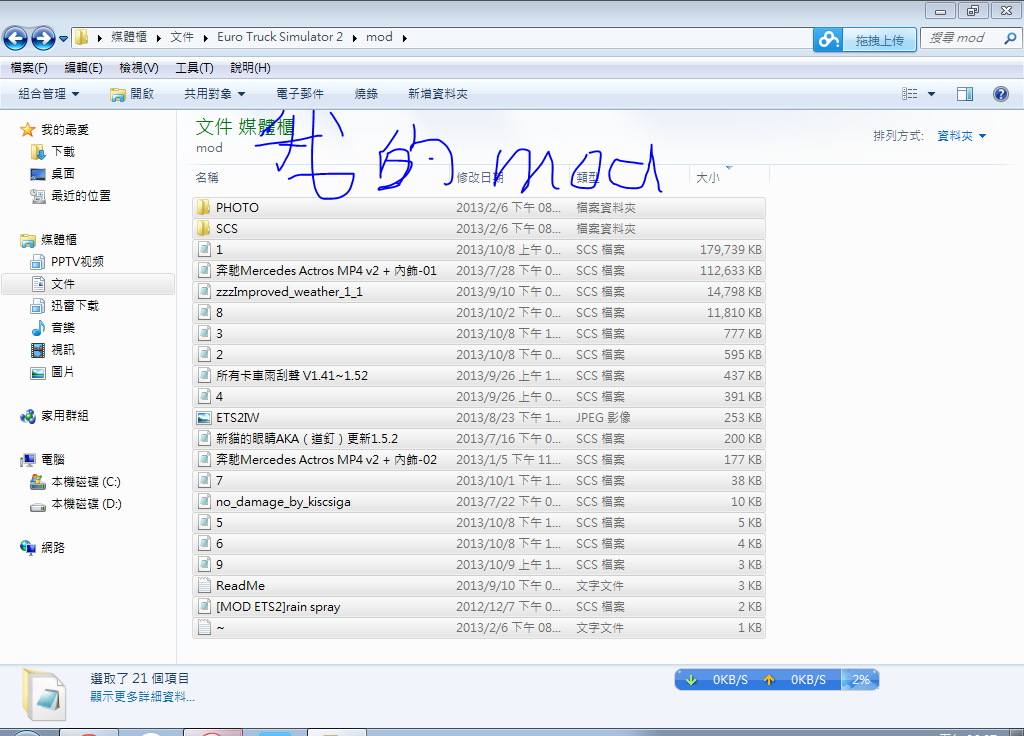Click Euro Truck Simulator 2 in address bar
The width and height of the screenshot is (1024, 736).
point(280,37)
